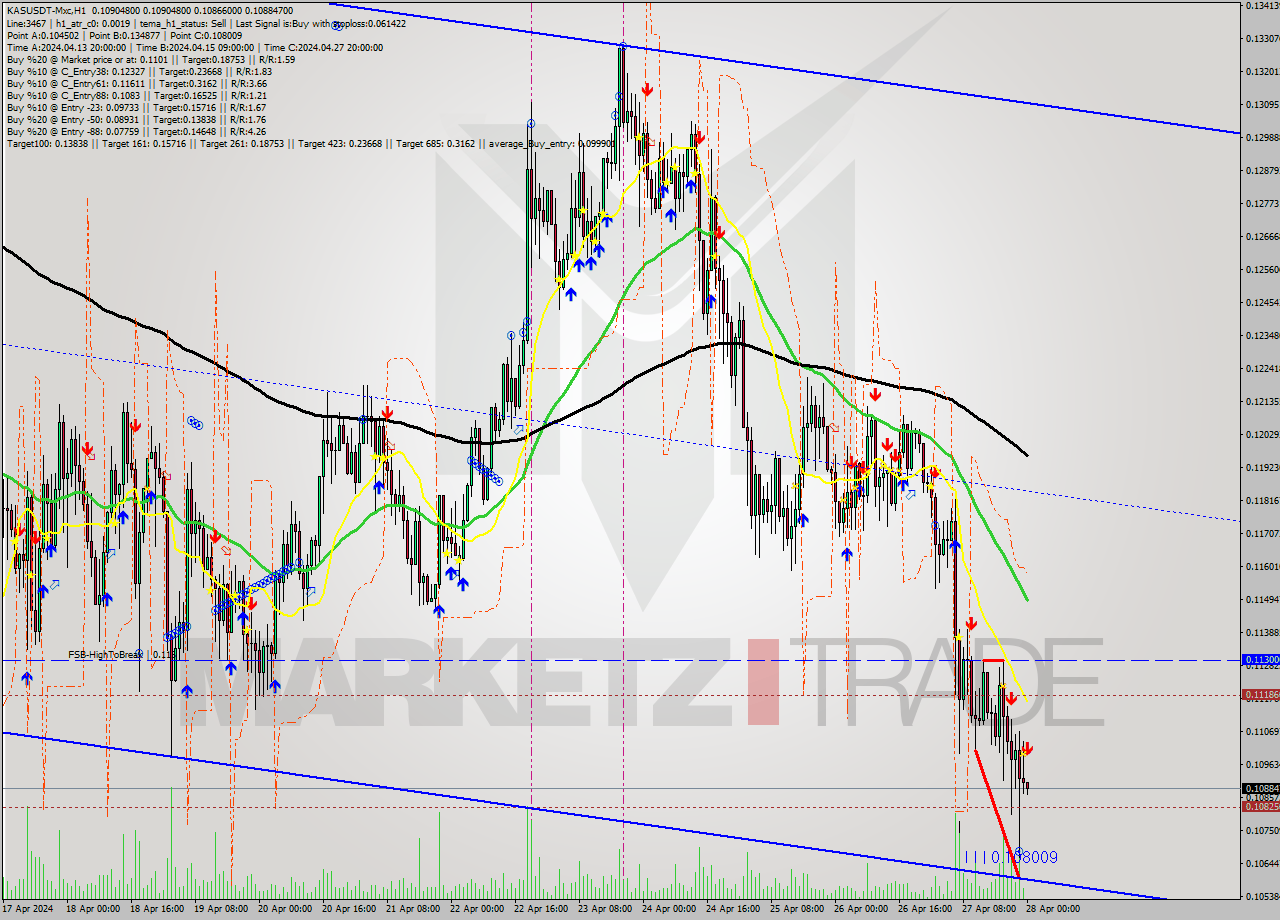
Task: Click the 0.12348 price axis label
Action: [1261, 335]
